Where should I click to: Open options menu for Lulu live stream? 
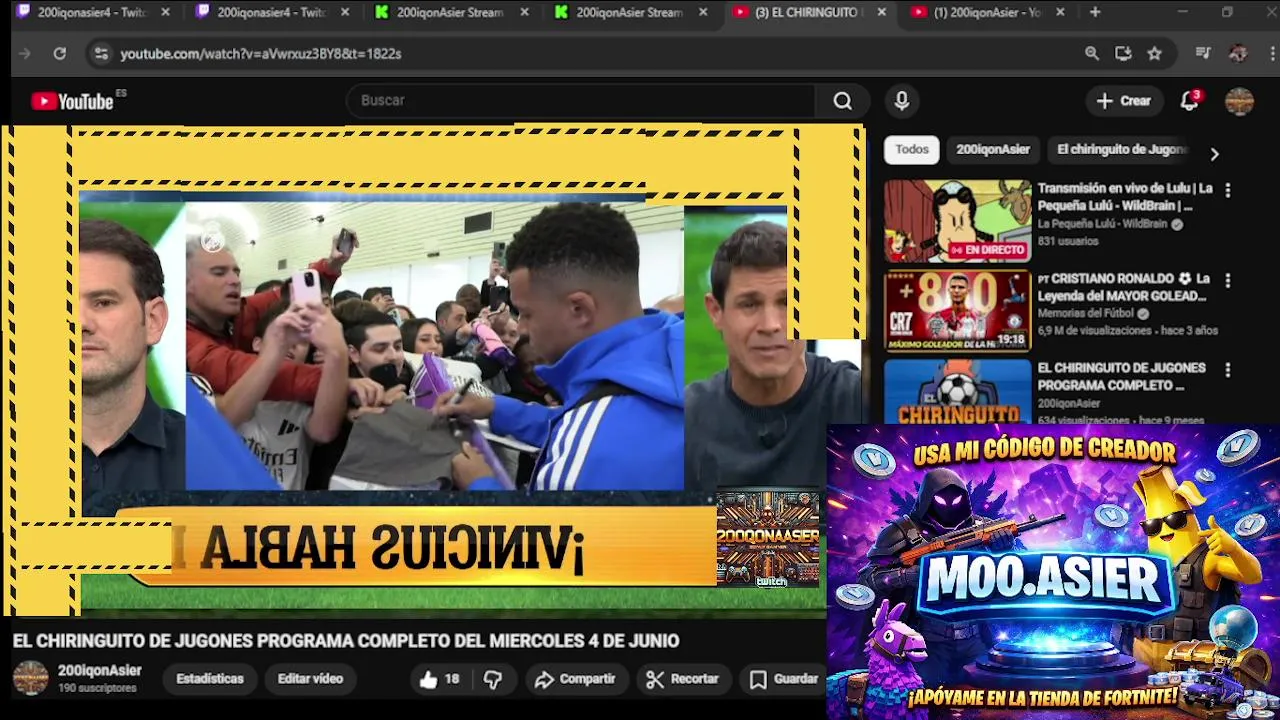point(1228,190)
